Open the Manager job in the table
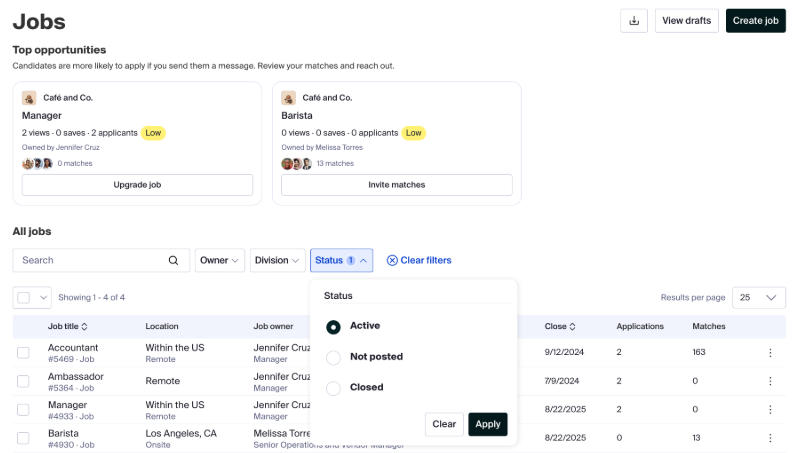This screenshot has height=453, width=805. (x=67, y=405)
